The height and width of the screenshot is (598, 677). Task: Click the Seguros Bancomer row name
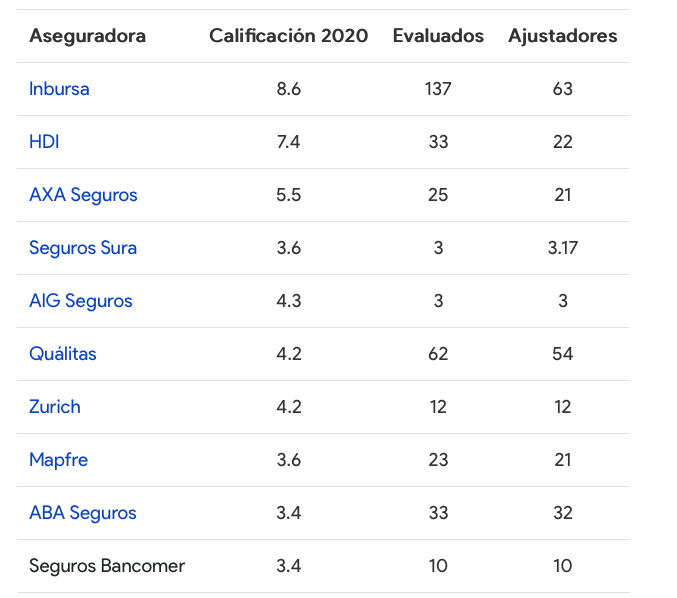(x=107, y=566)
